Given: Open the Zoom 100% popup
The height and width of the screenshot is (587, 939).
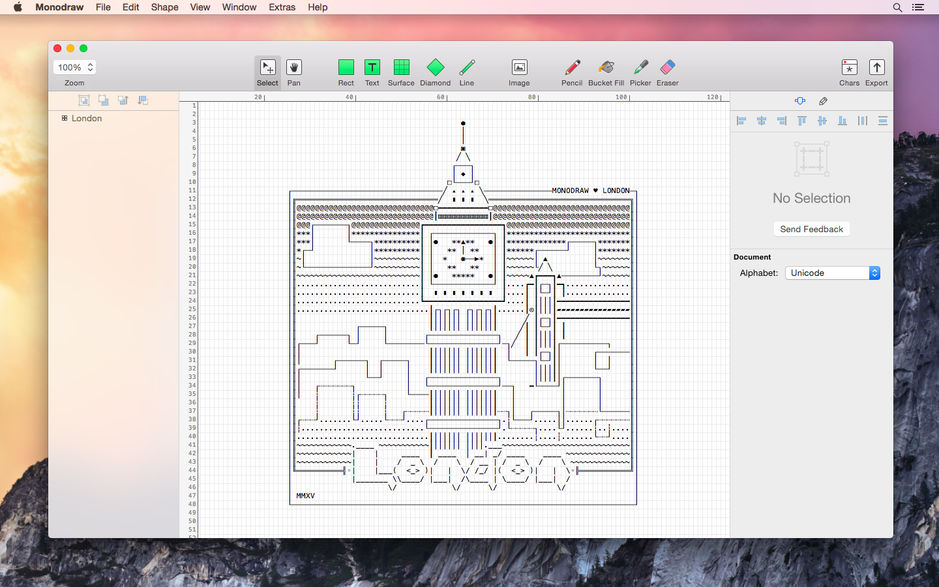Looking at the screenshot, I should [74, 67].
